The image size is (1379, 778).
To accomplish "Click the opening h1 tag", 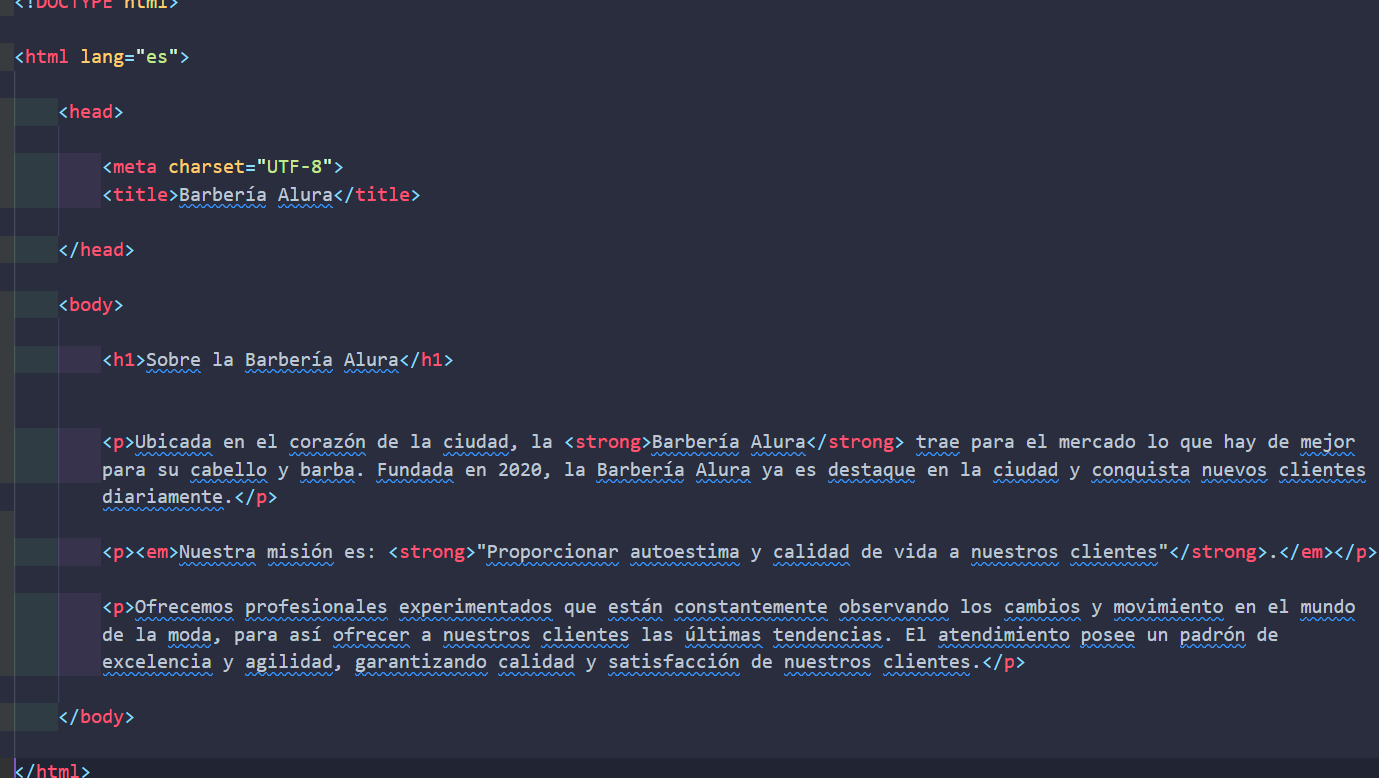I will pyautogui.click(x=124, y=360).
